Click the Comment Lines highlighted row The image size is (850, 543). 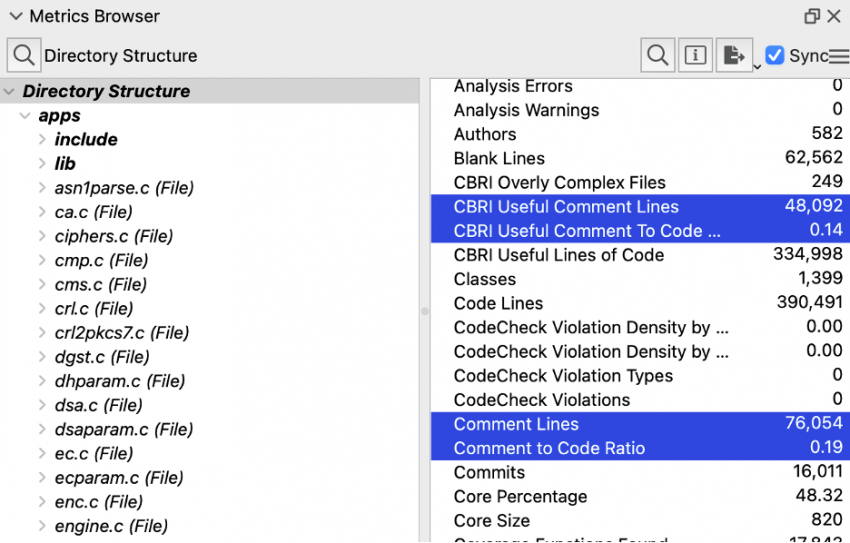click(640, 424)
